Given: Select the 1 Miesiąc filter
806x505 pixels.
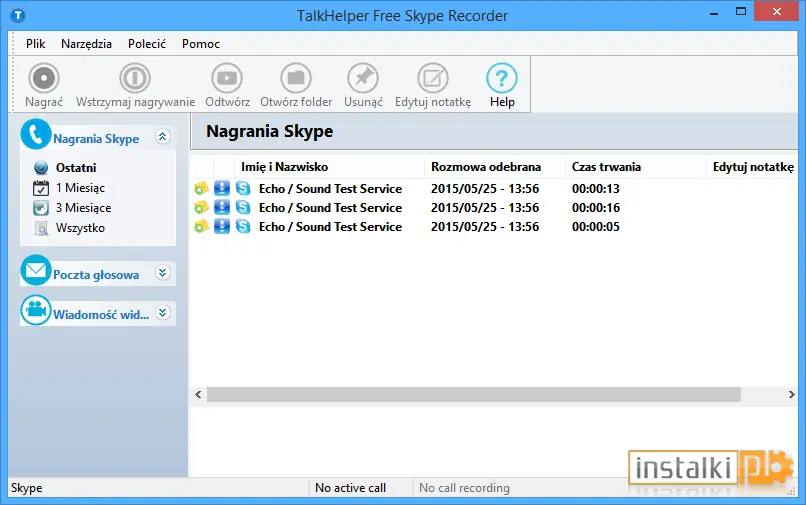Looking at the screenshot, I should pos(80,188).
